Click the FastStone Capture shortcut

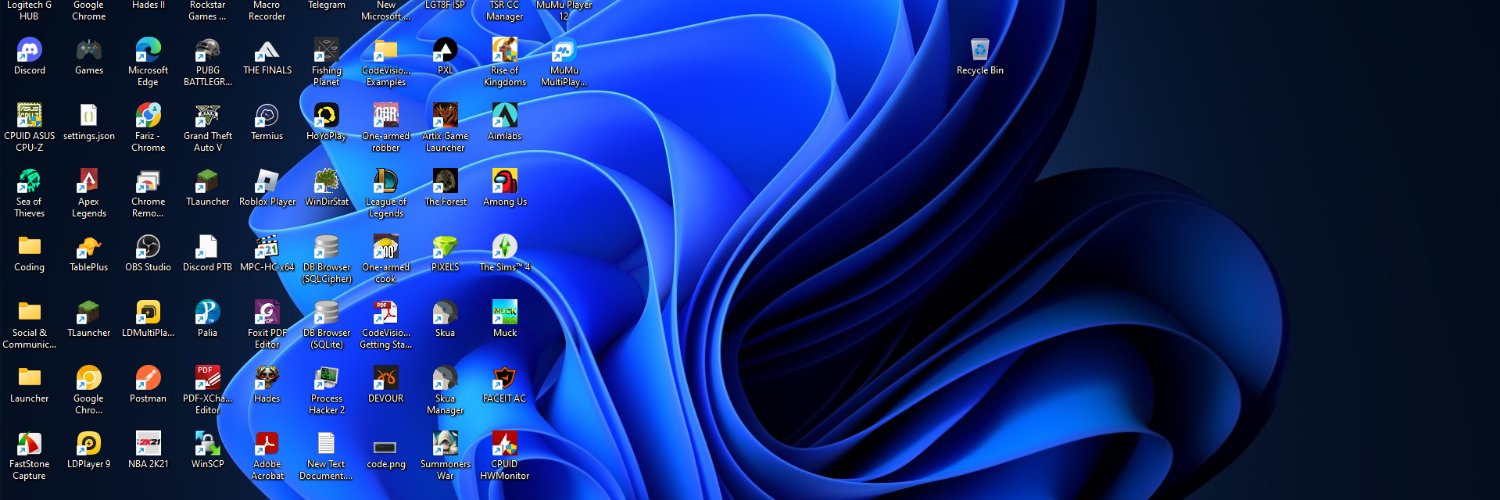tap(30, 443)
